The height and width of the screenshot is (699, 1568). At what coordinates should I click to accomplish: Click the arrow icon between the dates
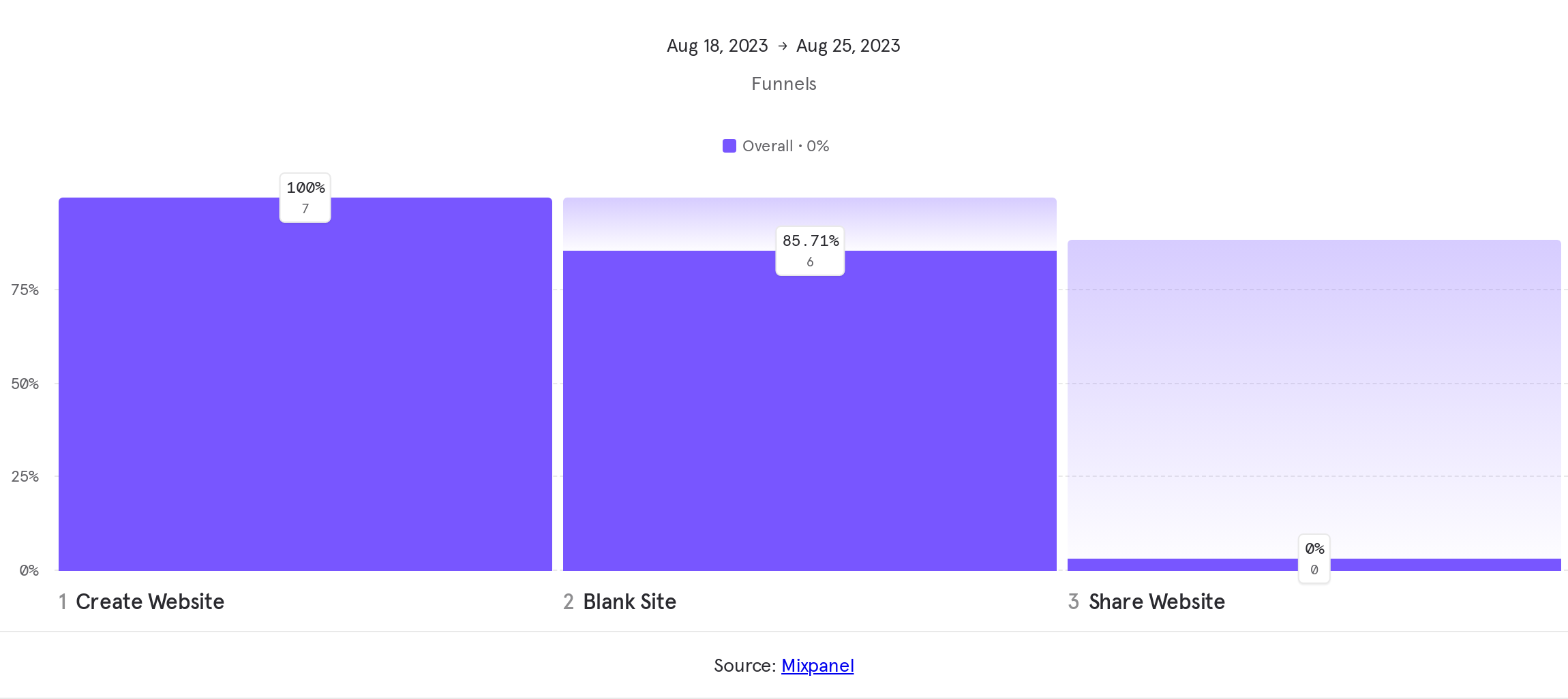[783, 46]
